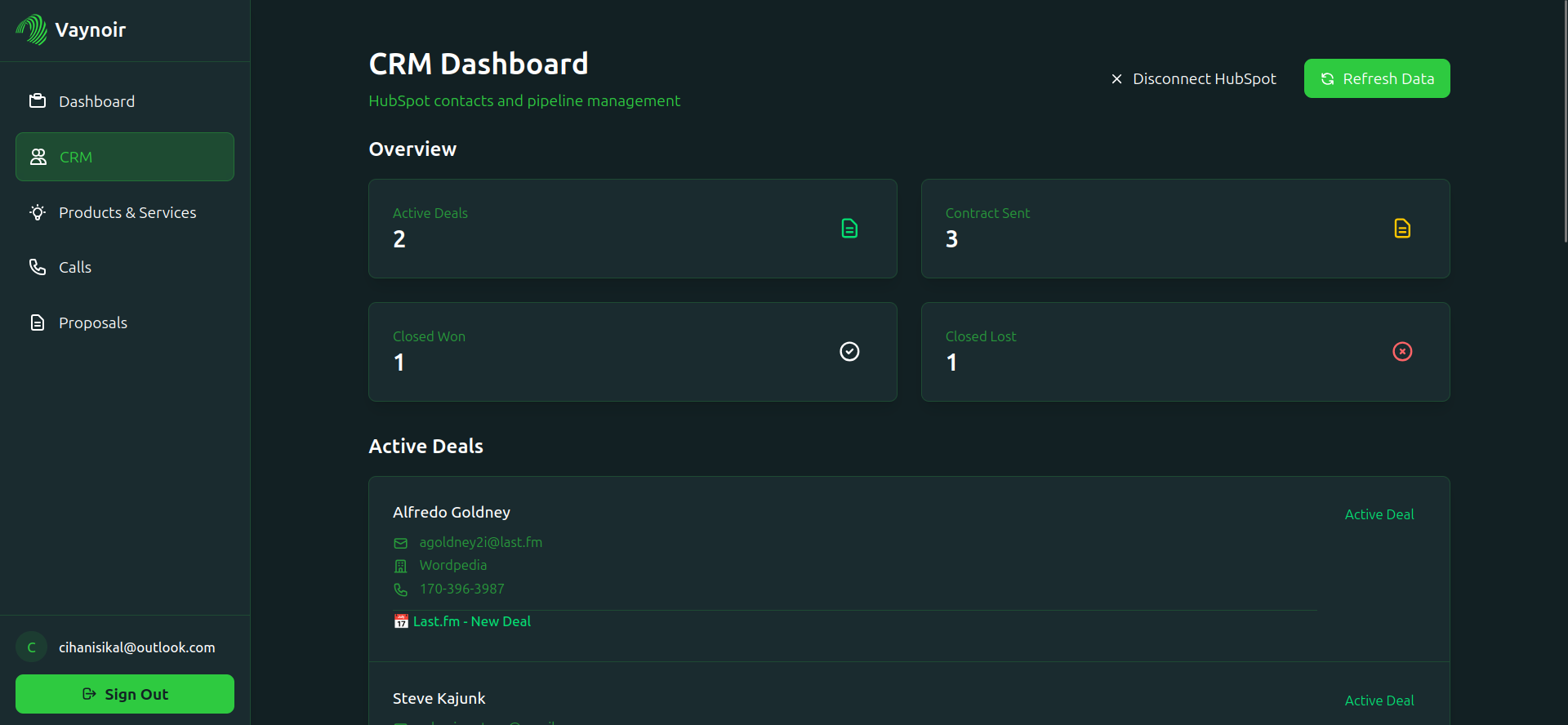This screenshot has height=725, width=1568.
Task: Click the Active Deals card document icon
Action: point(849,229)
